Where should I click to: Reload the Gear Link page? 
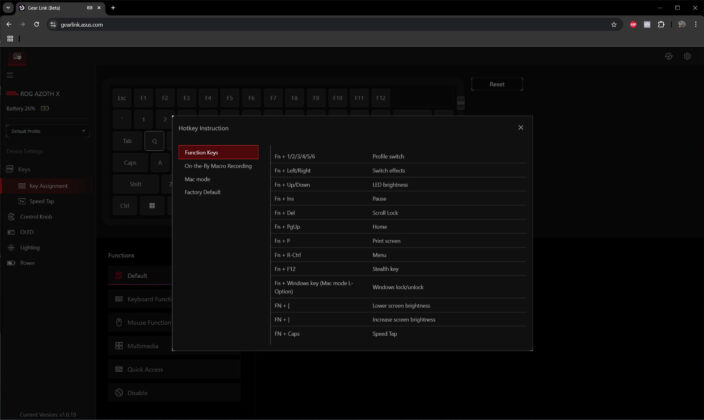(x=36, y=24)
